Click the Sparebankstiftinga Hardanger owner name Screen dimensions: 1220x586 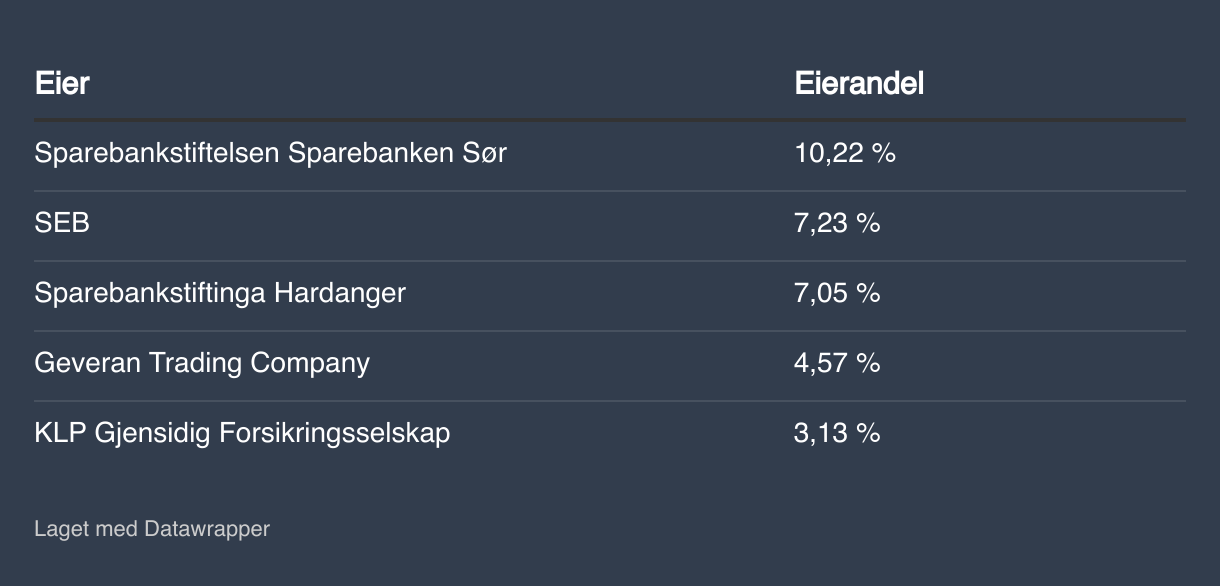coord(220,293)
